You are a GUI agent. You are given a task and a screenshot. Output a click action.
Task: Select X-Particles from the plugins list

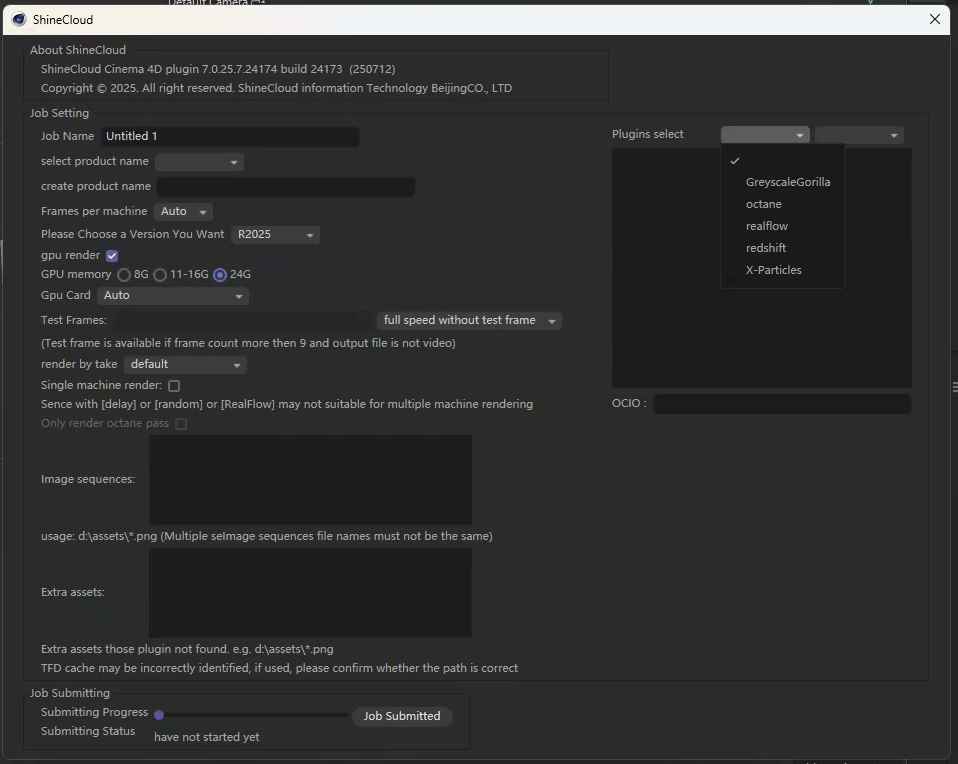pyautogui.click(x=773, y=269)
